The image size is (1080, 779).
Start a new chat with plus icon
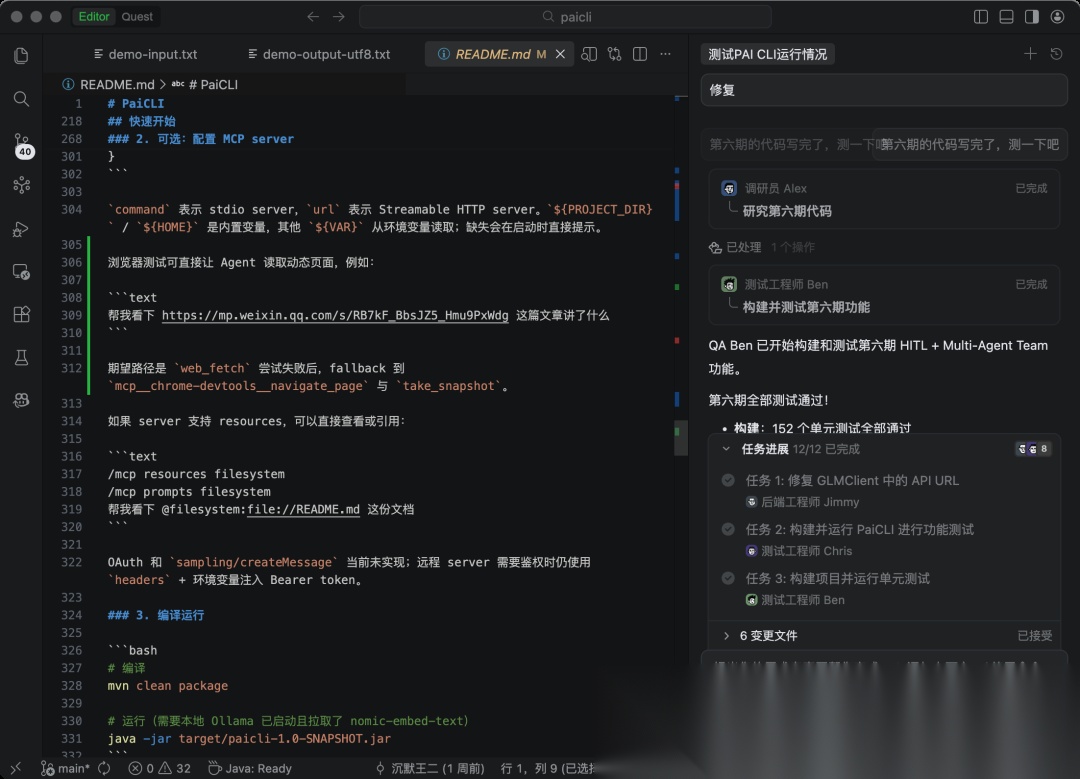pos(1030,54)
